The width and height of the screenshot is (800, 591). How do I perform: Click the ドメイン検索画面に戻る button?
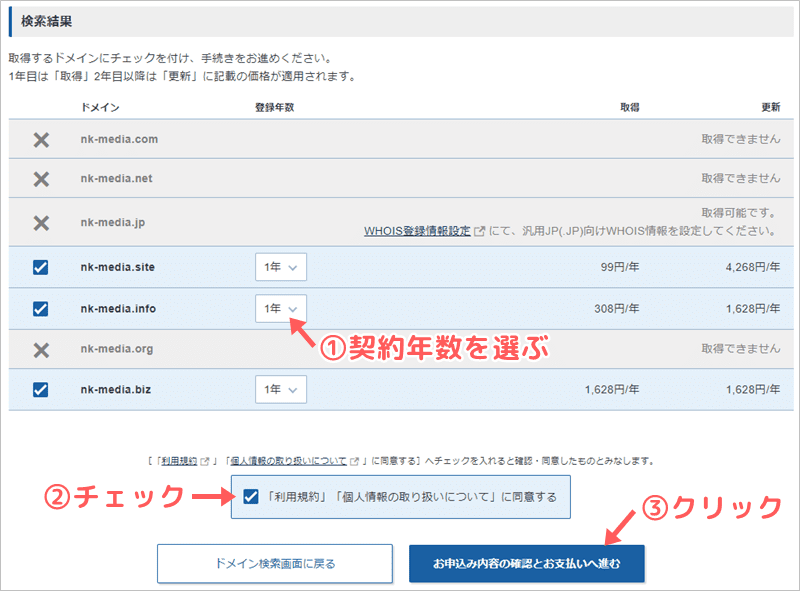pos(275,564)
